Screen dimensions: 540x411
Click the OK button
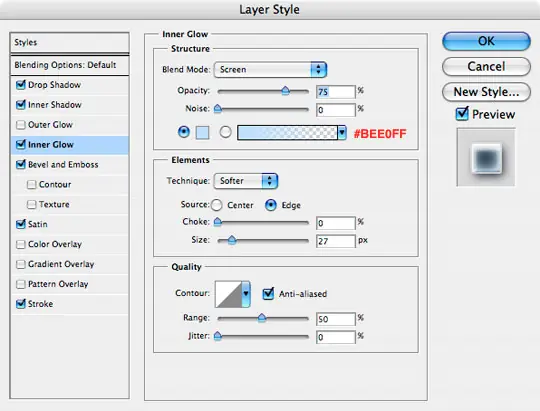[486, 41]
